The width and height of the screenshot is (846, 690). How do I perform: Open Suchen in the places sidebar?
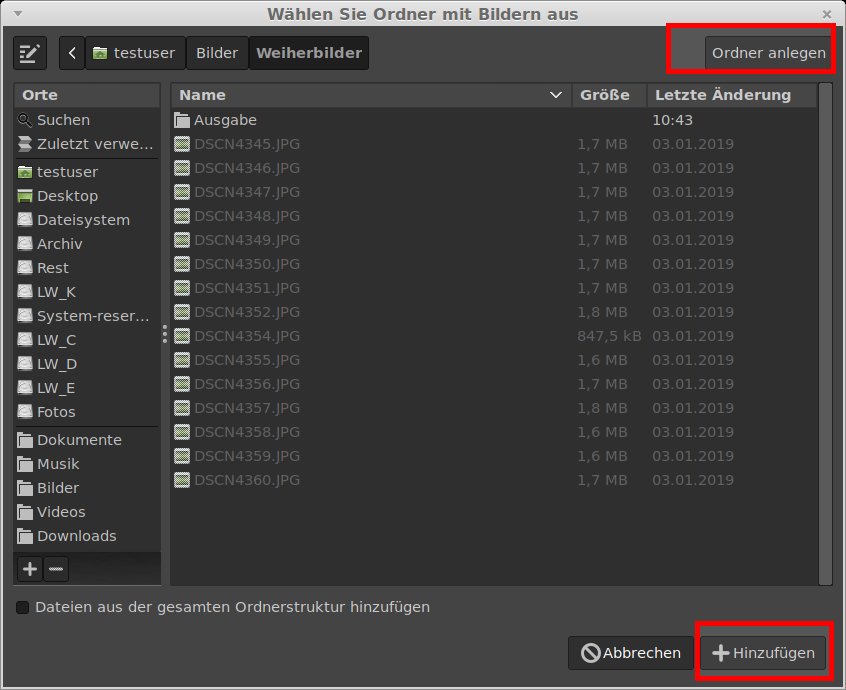[x=87, y=120]
